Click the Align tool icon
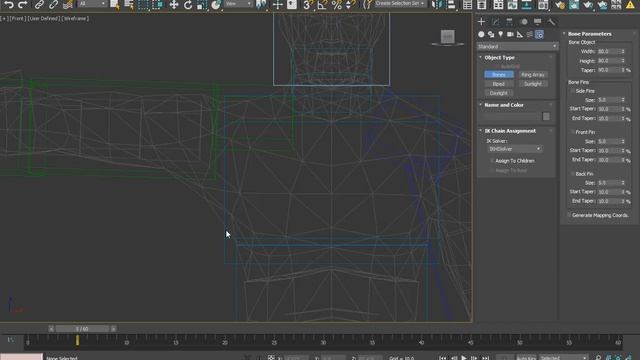This screenshot has width=640, height=360. [451, 4]
